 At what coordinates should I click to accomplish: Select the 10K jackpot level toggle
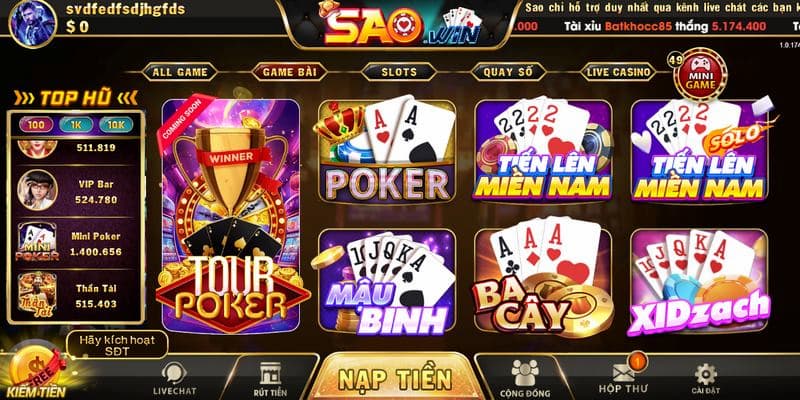click(x=116, y=124)
